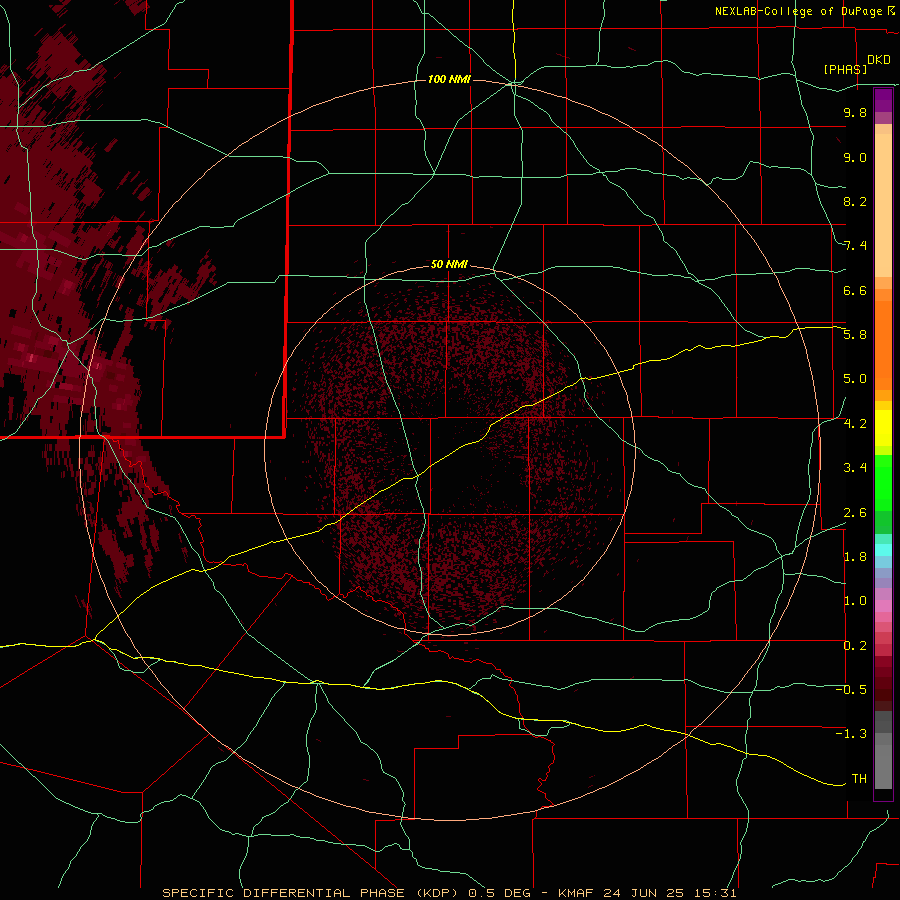This screenshot has height=900, width=900.
Task: Click the 7.4 scale value
Action: point(855,246)
